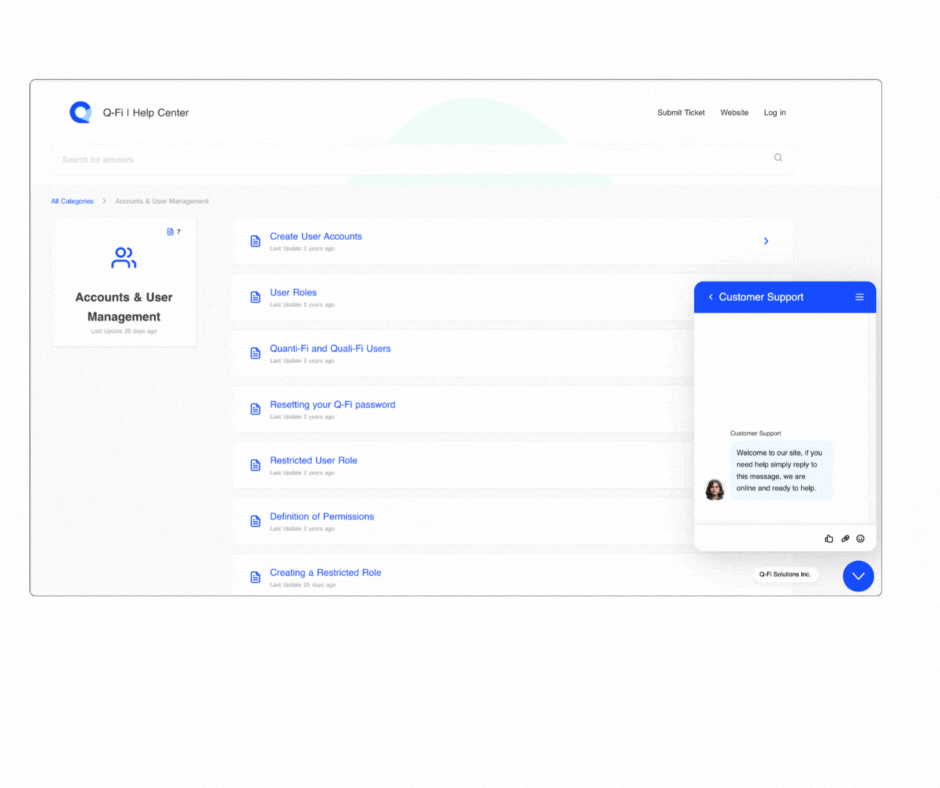
Task: Click document icon beside User Roles
Action: tap(255, 297)
